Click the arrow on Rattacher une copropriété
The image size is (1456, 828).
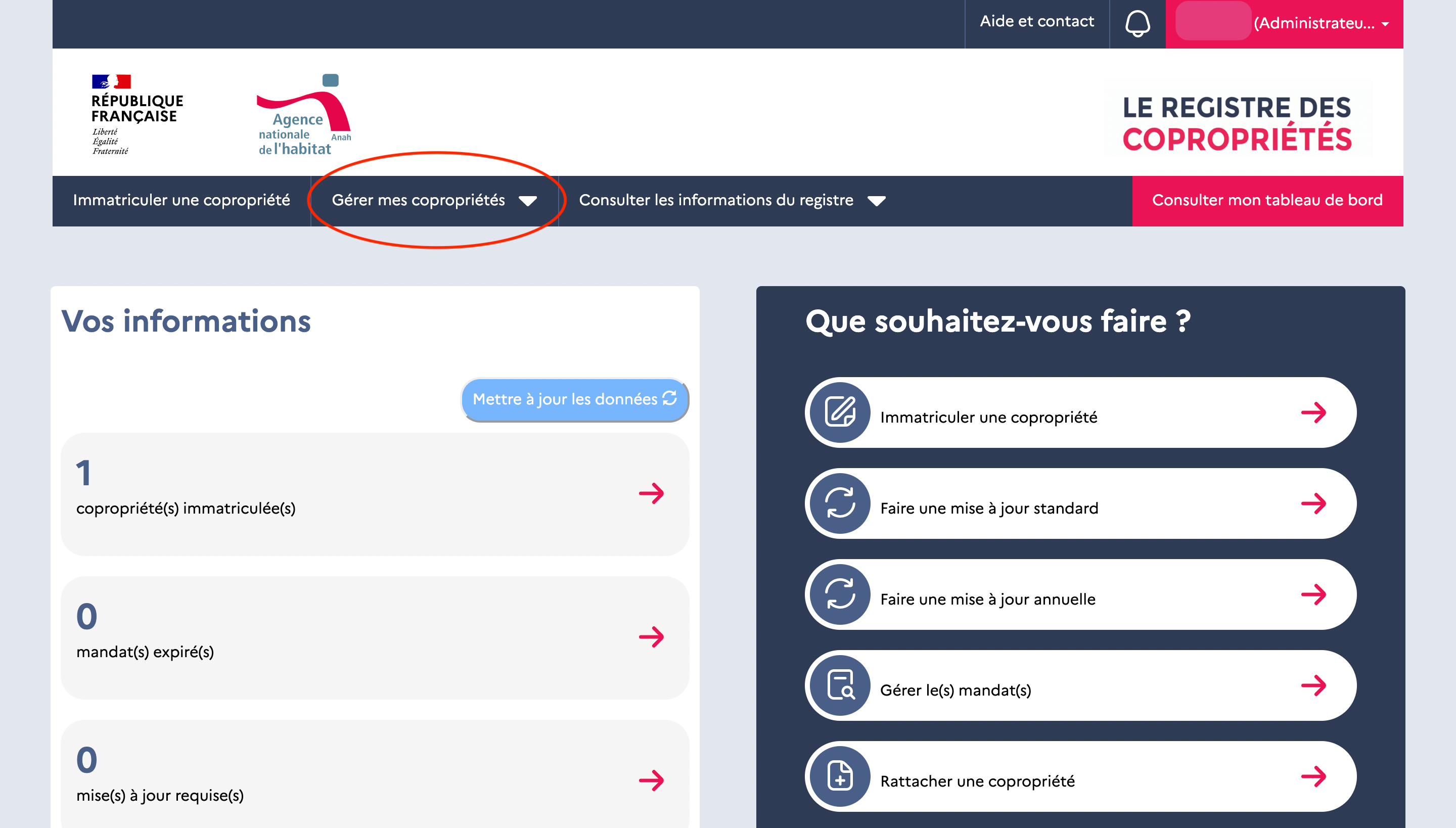(x=1314, y=776)
